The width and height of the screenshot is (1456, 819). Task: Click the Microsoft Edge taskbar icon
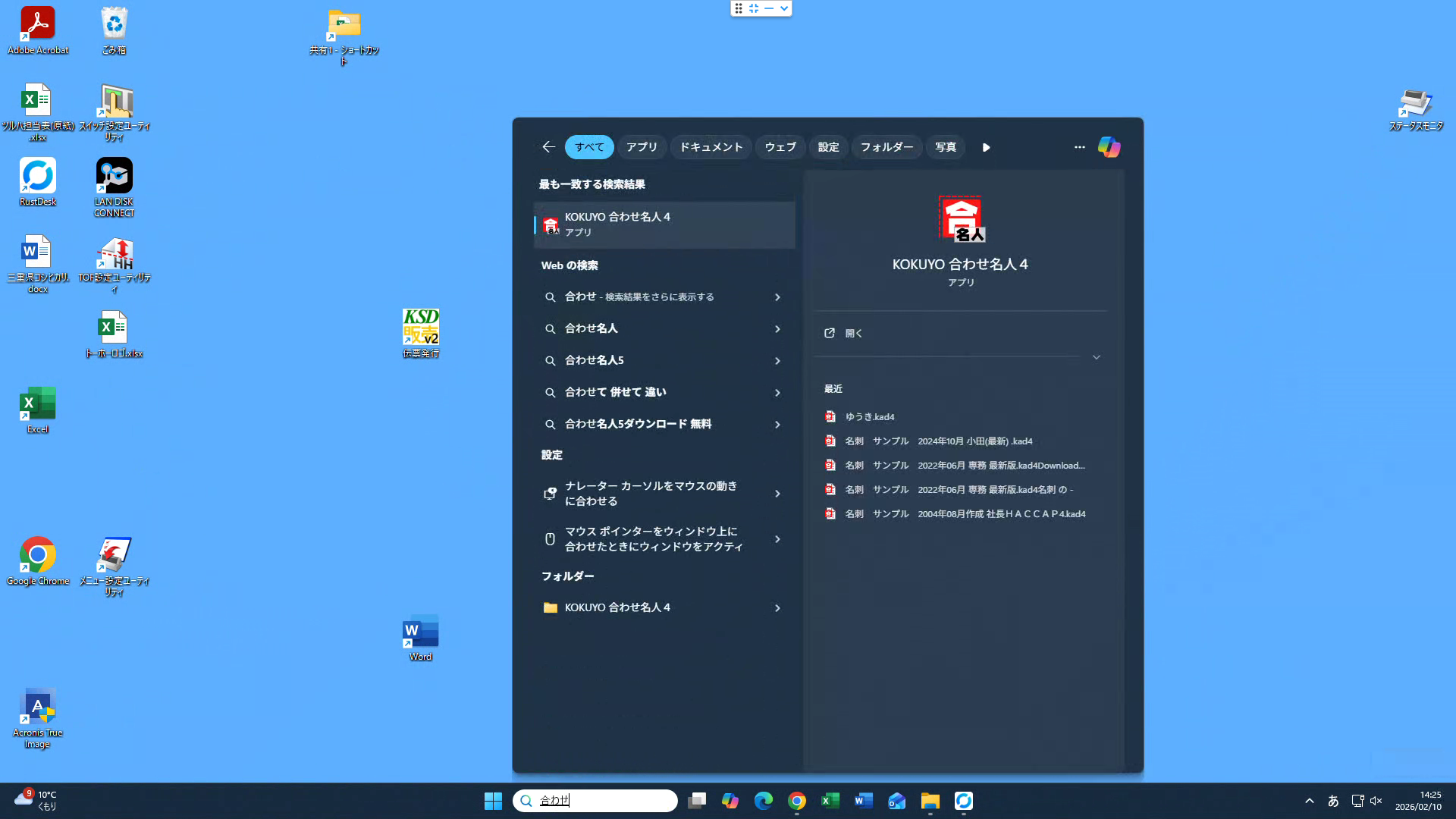coord(764,801)
